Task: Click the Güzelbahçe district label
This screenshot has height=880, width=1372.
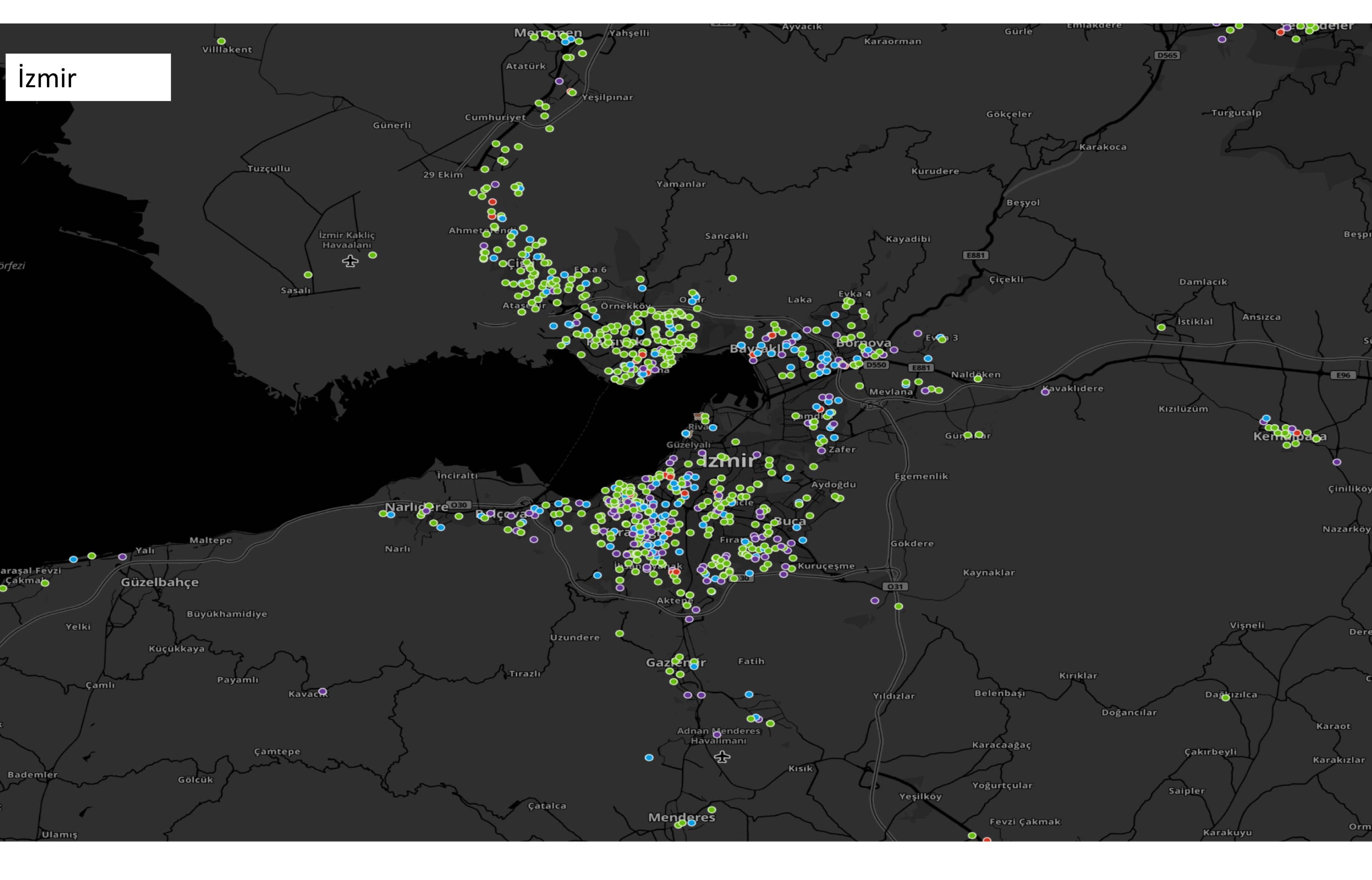Action: (160, 582)
